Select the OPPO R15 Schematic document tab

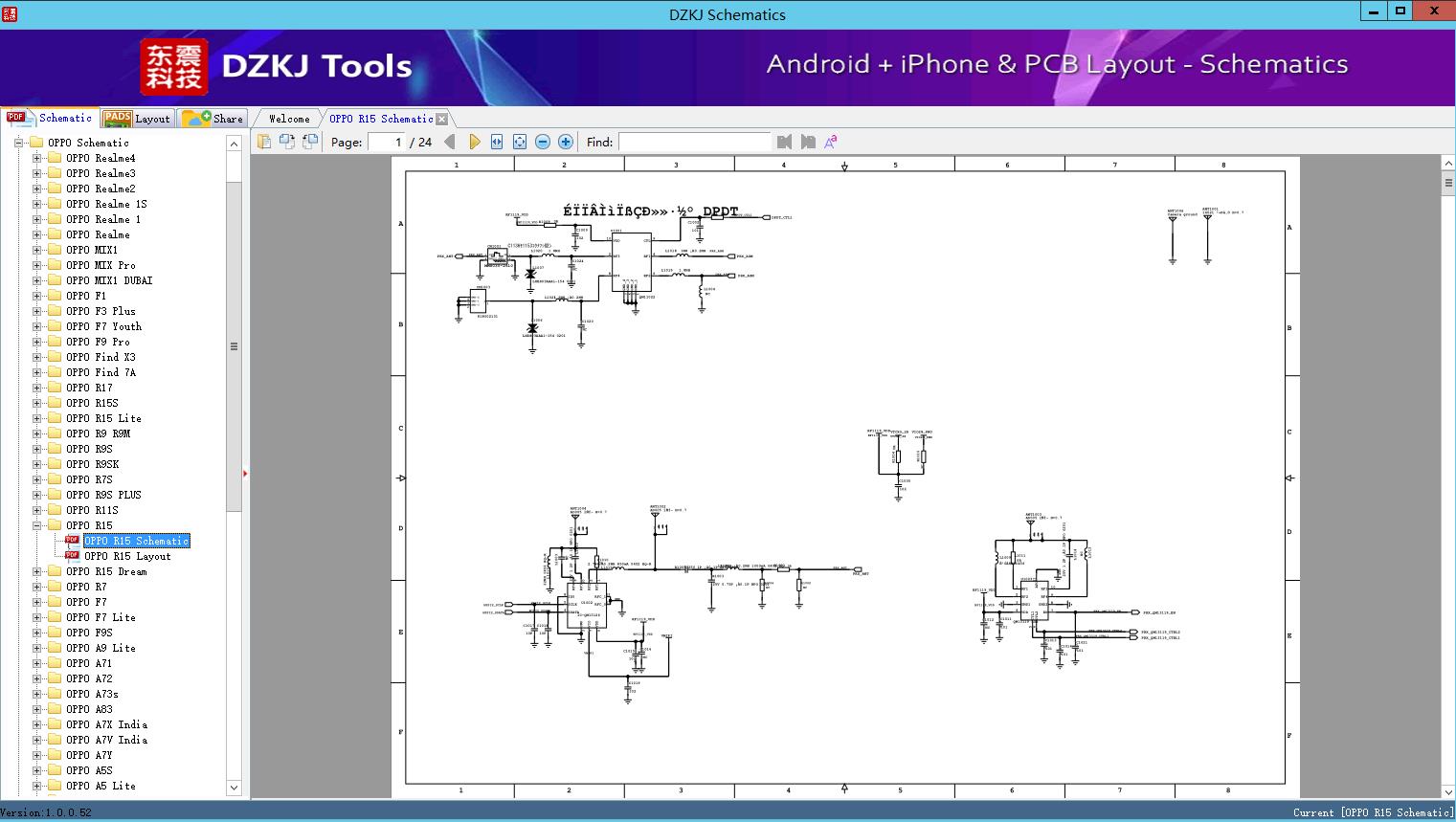381,119
